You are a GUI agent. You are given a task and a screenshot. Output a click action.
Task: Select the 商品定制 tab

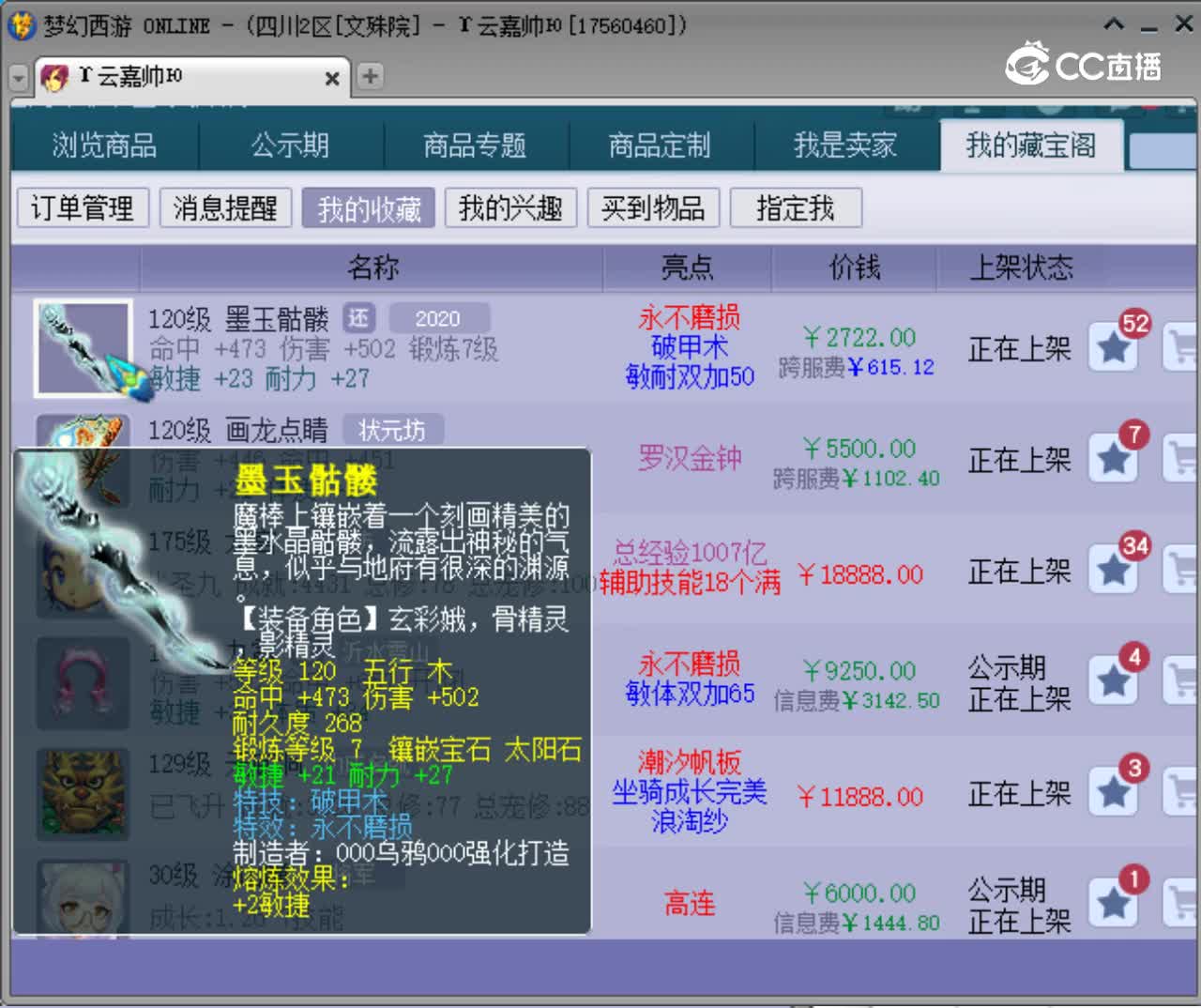660,145
